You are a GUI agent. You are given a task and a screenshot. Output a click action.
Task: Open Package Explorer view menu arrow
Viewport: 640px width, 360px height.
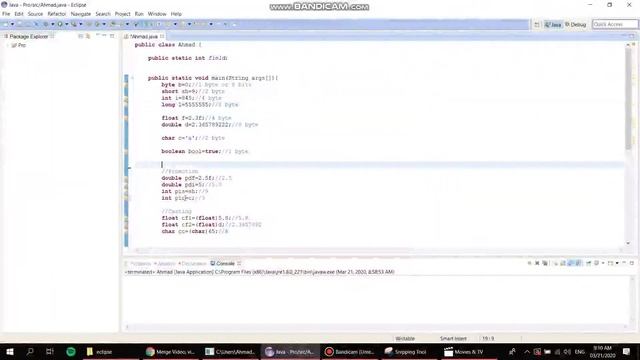(x=98, y=36)
